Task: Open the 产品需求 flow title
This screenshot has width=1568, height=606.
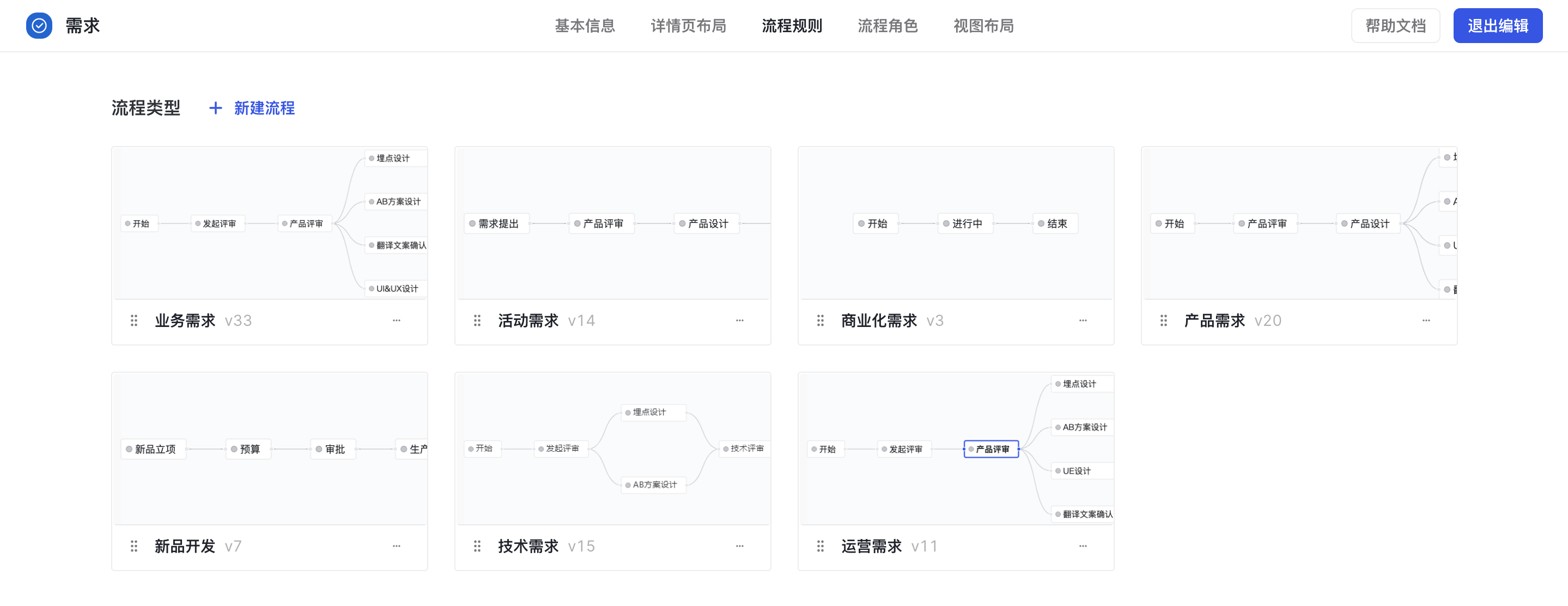Action: click(1214, 320)
